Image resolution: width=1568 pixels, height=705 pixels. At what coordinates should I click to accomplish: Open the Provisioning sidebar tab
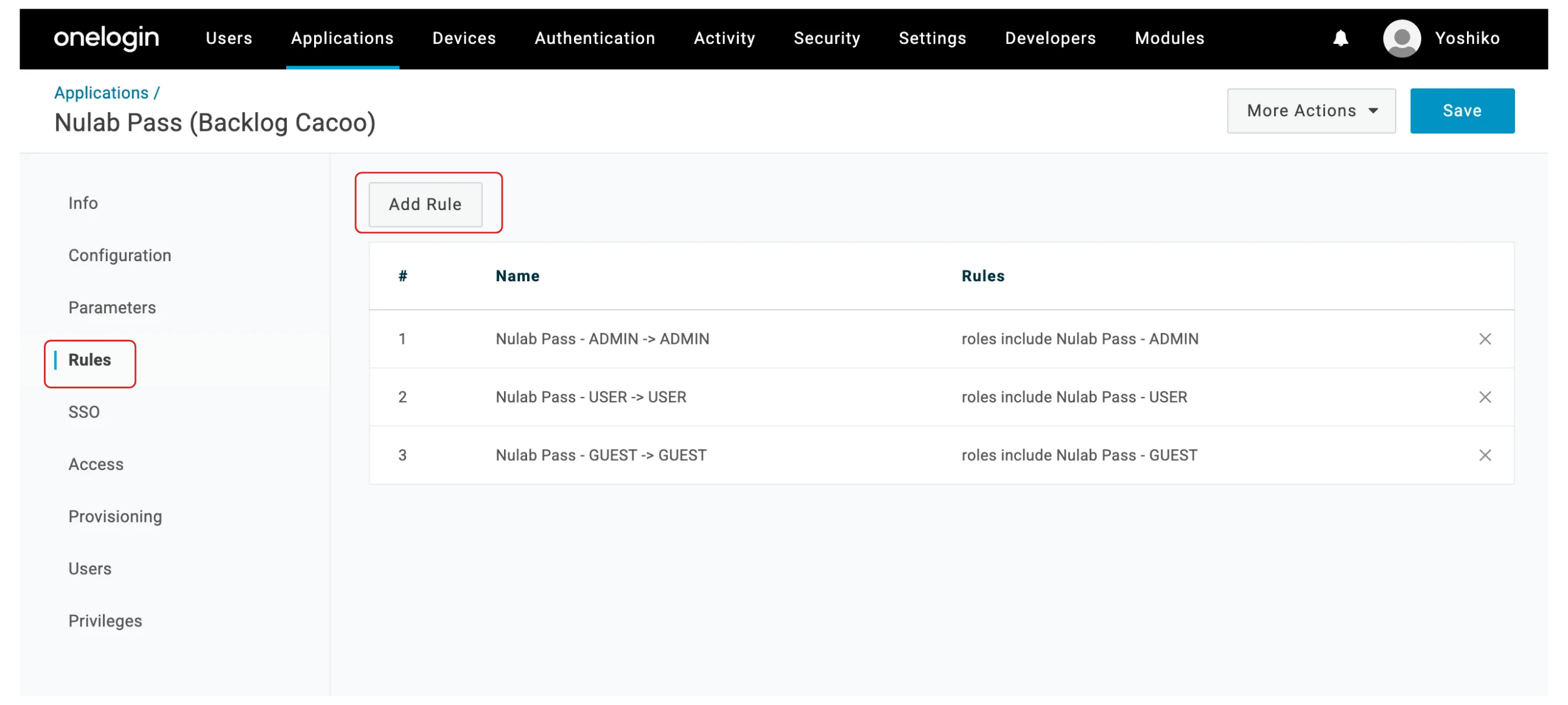[115, 516]
